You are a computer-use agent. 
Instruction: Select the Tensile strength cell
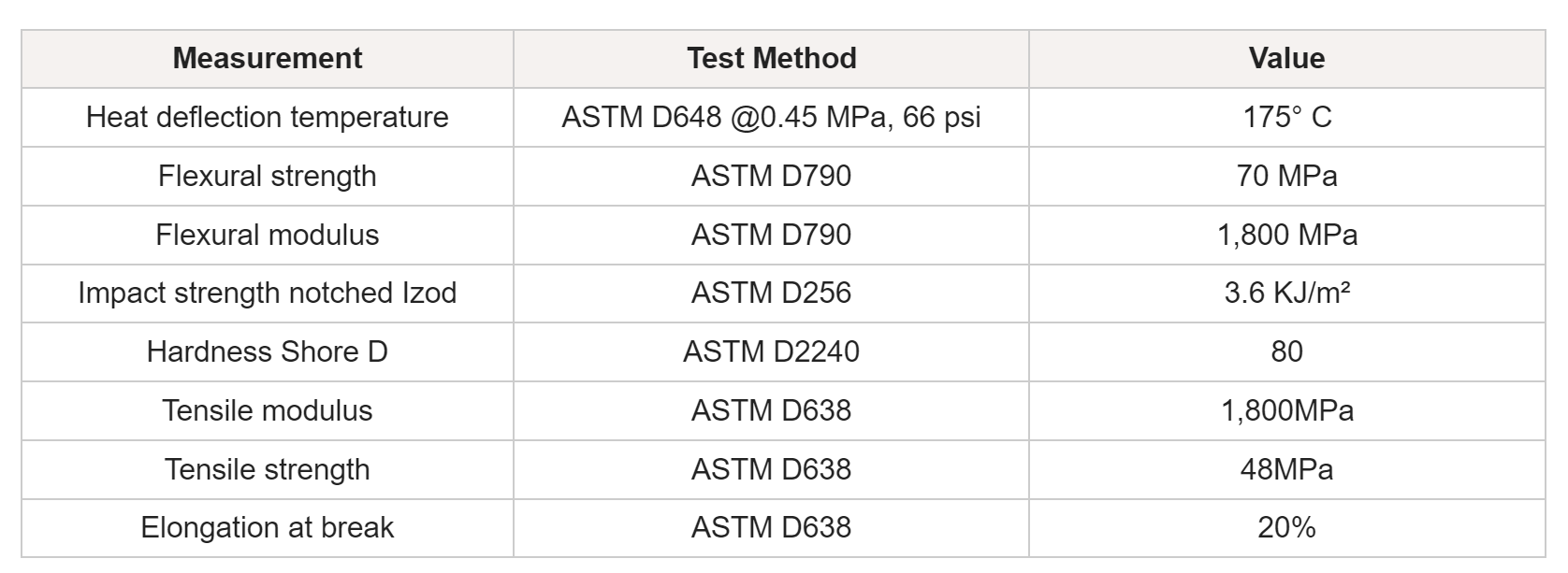(268, 471)
